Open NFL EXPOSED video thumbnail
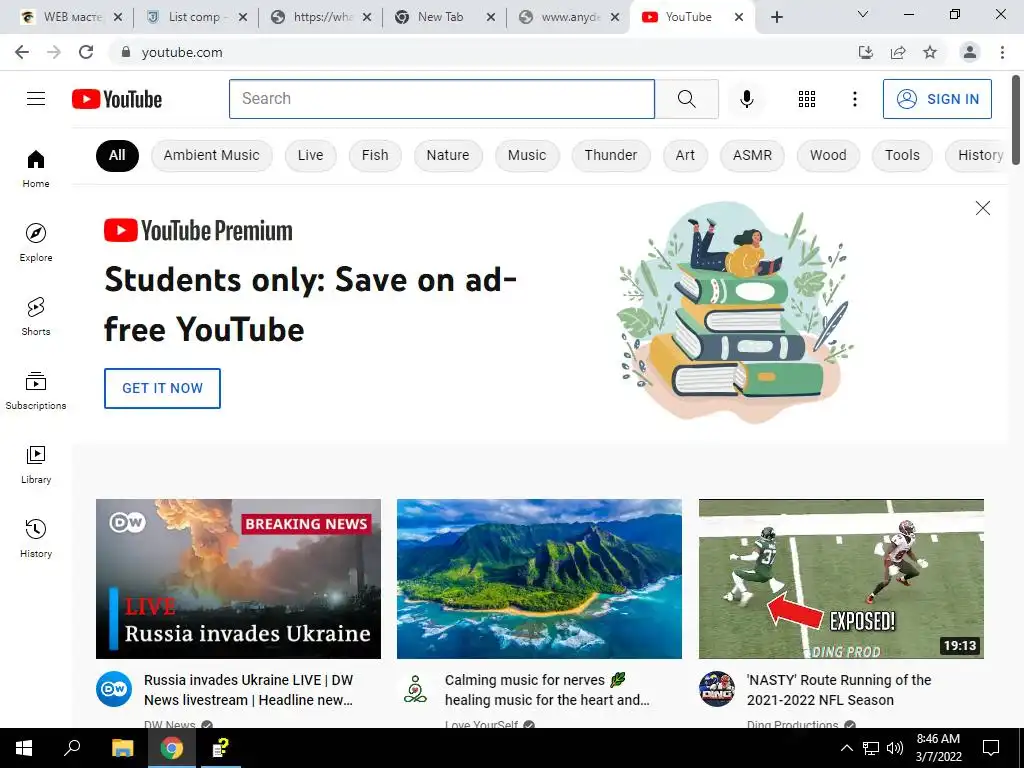This screenshot has height=768, width=1024. [x=841, y=579]
